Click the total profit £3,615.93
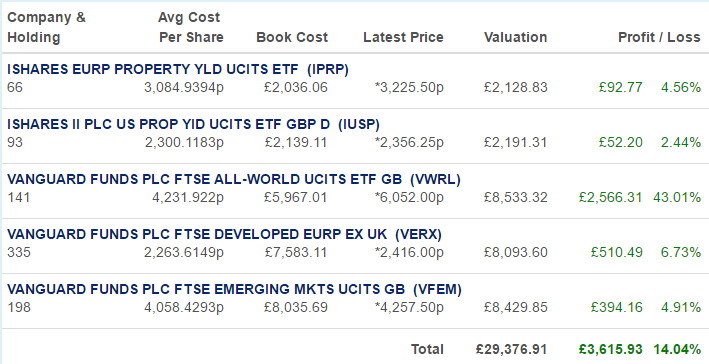The image size is (709, 364). tap(610, 349)
